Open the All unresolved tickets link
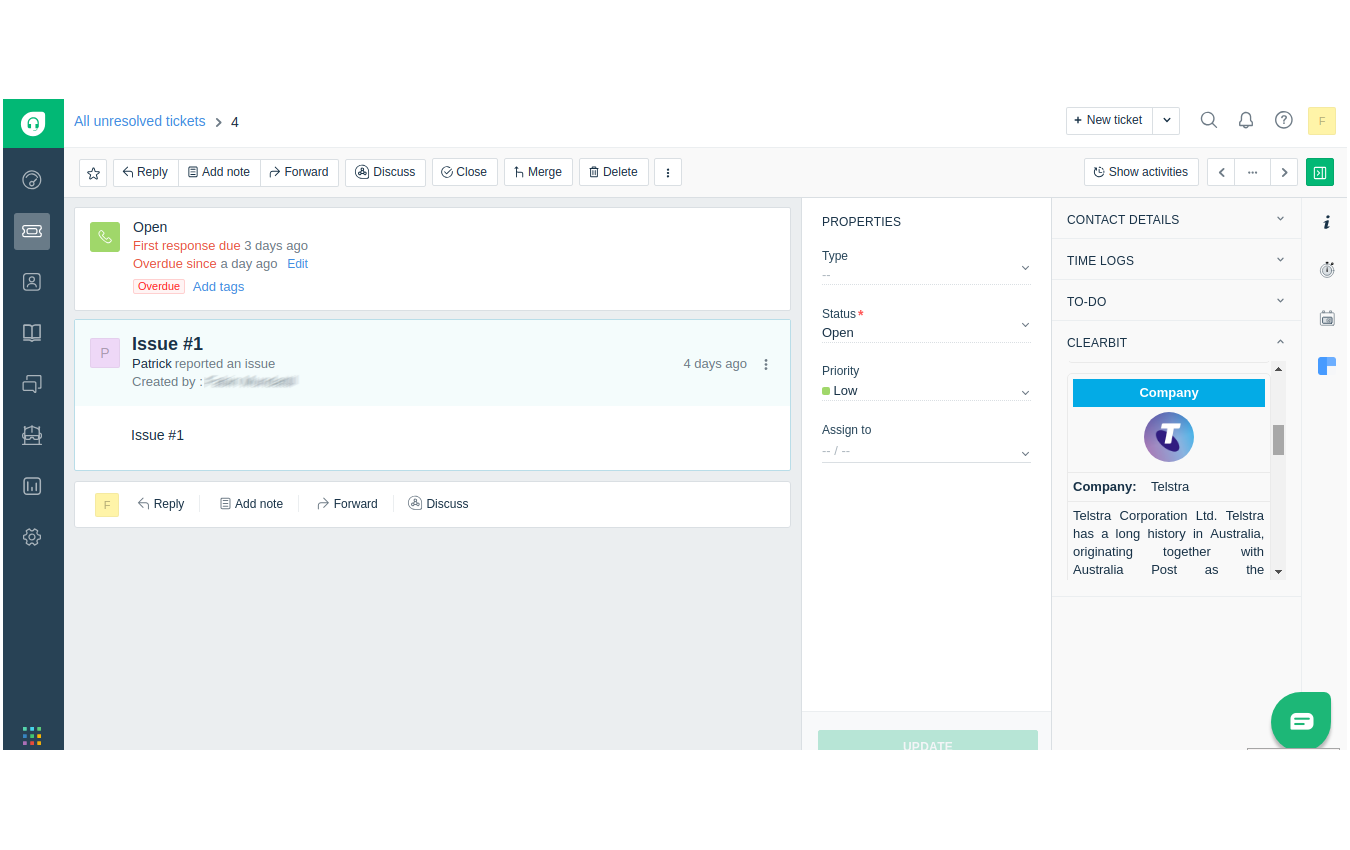 point(140,121)
